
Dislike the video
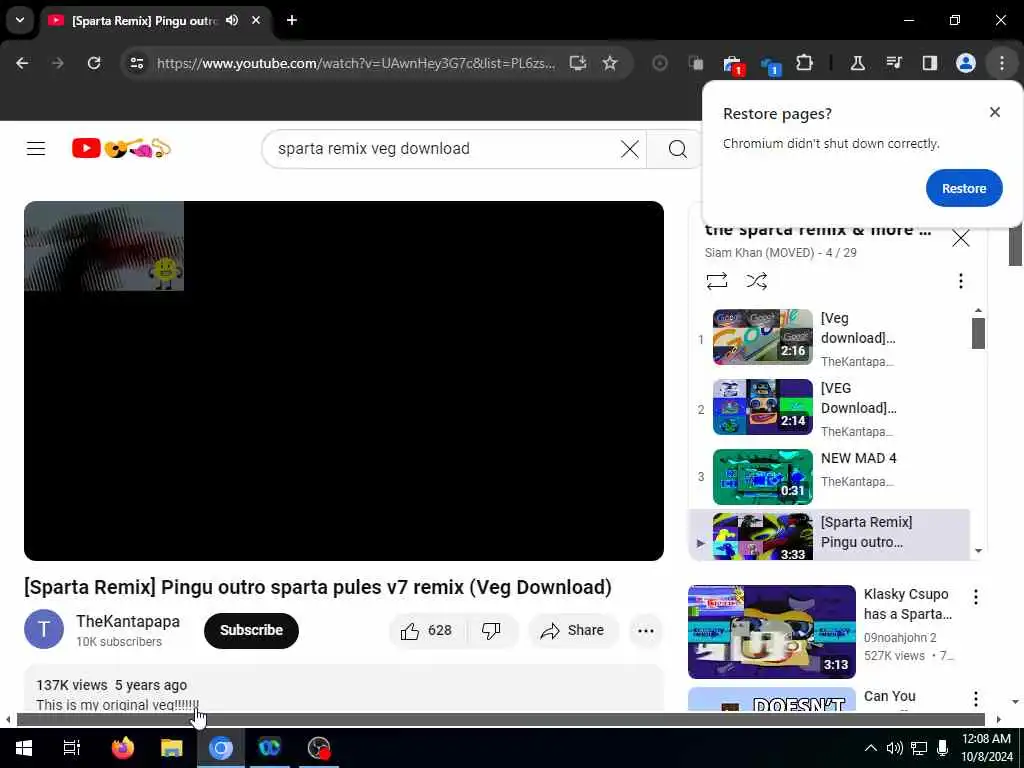491,631
